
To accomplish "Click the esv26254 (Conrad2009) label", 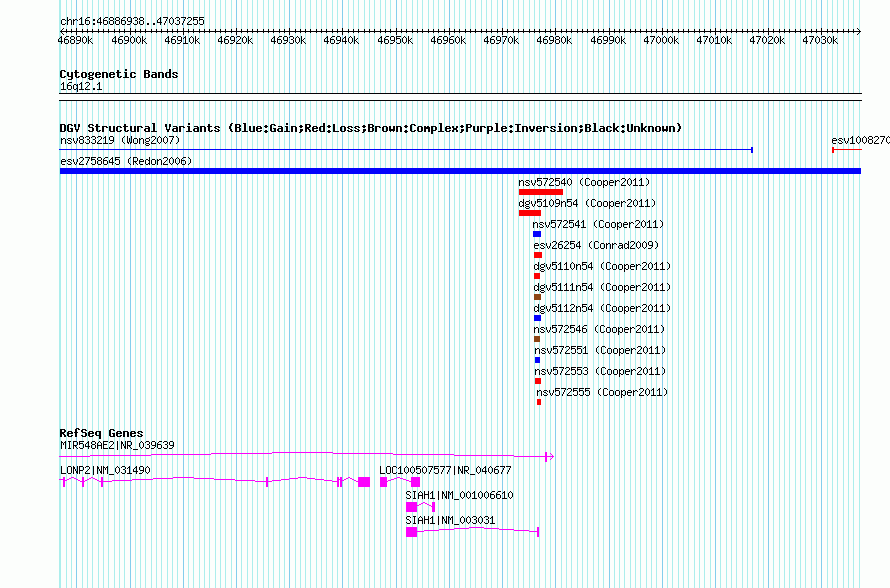I will 596,245.
